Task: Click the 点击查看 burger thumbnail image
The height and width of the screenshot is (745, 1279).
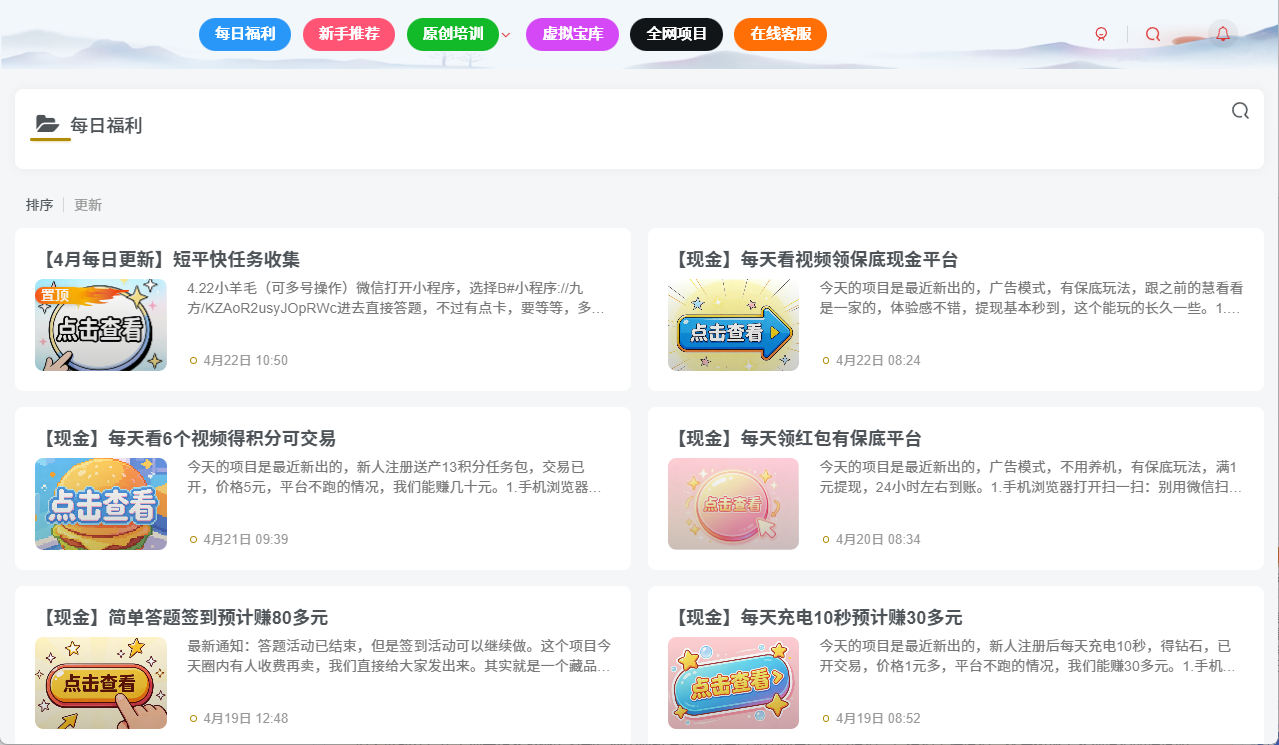Action: pos(101,503)
